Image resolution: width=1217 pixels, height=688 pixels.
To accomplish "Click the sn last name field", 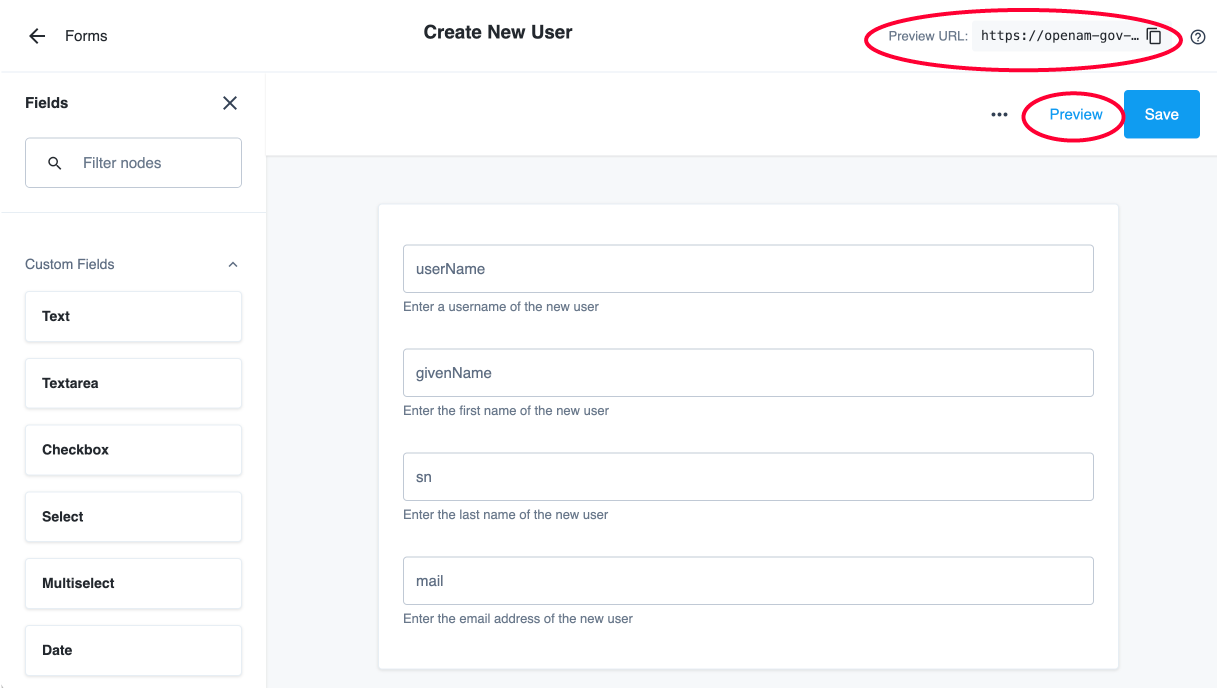I will click(x=747, y=476).
